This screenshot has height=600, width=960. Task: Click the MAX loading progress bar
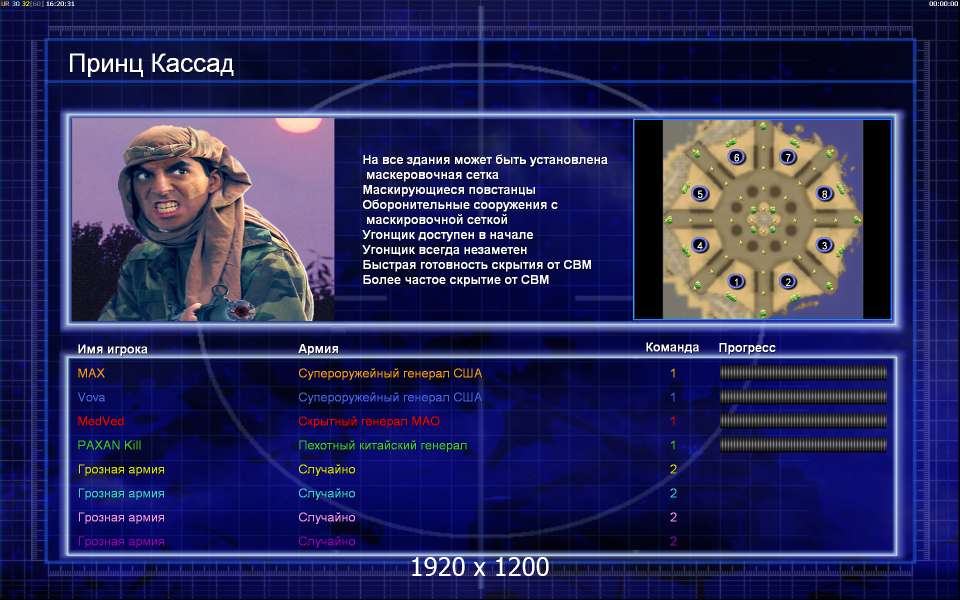[803, 372]
